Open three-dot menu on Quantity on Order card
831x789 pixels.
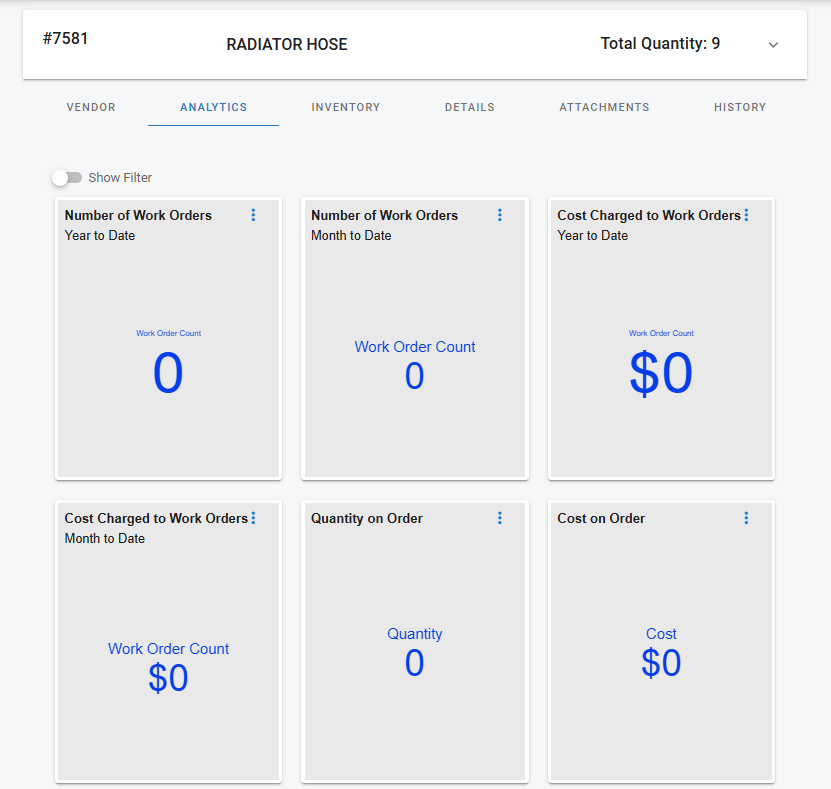coord(500,518)
